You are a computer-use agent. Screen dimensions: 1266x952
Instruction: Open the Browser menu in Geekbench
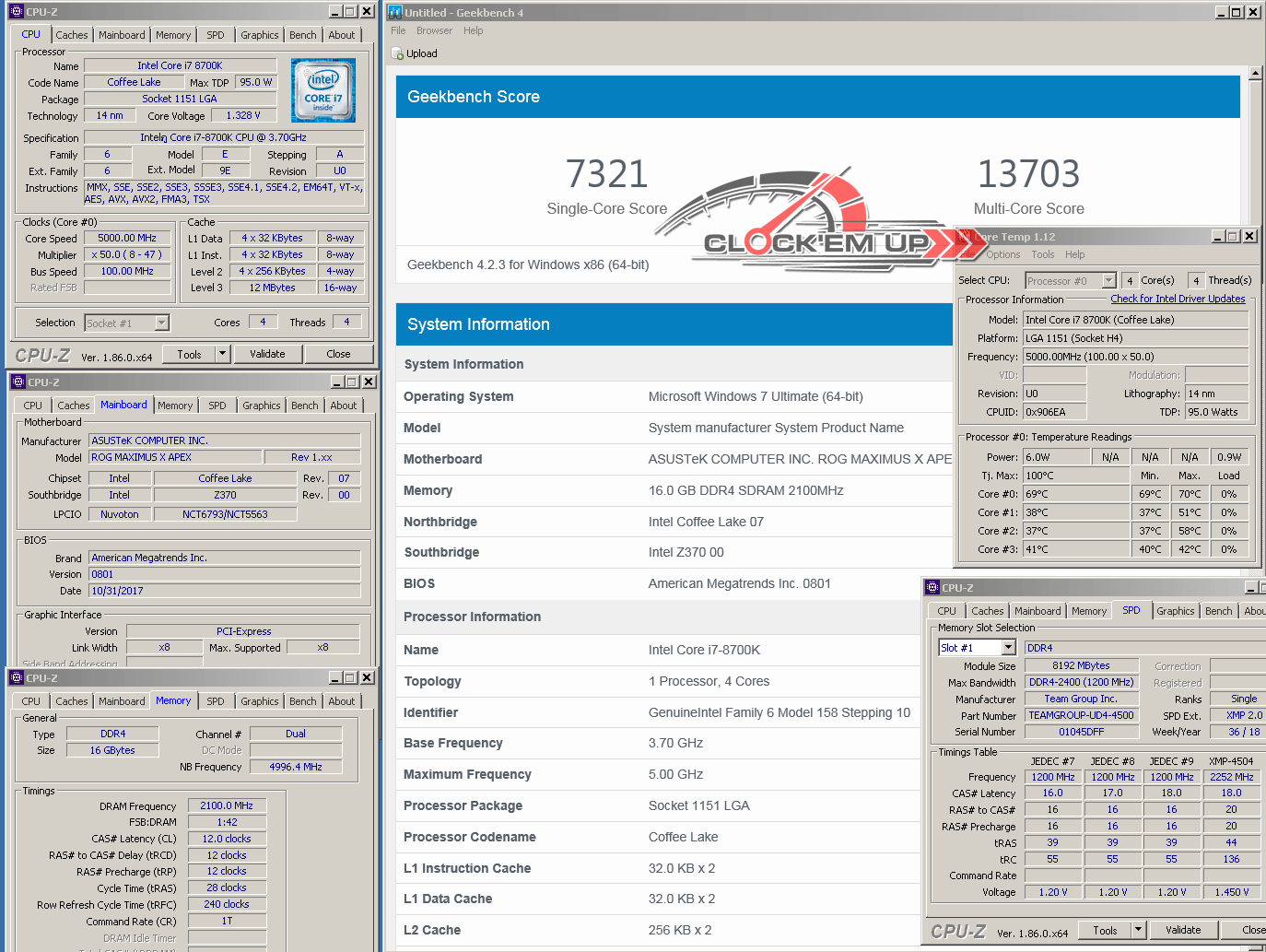click(x=434, y=30)
